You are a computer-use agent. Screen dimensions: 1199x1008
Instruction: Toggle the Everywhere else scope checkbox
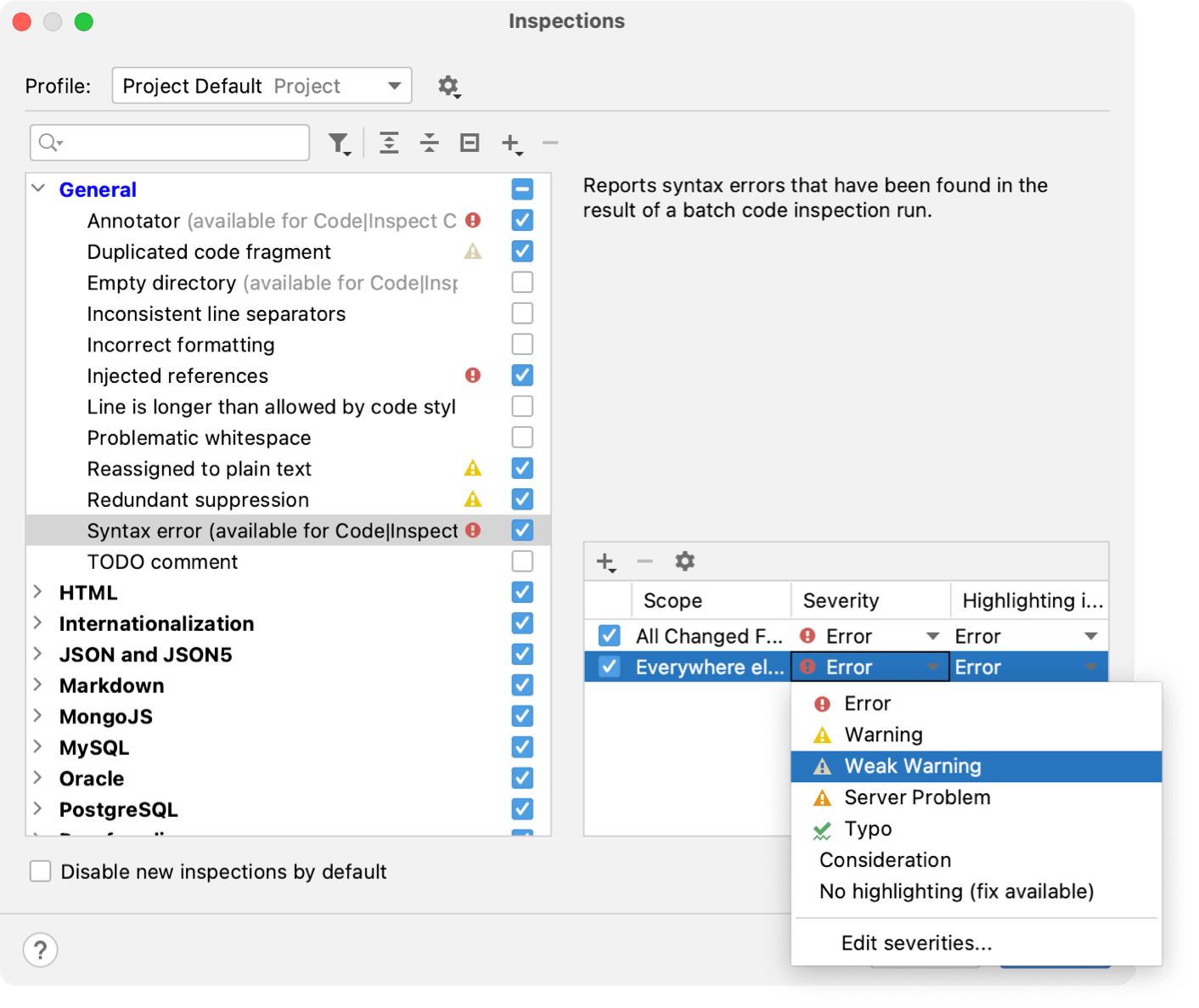609,667
